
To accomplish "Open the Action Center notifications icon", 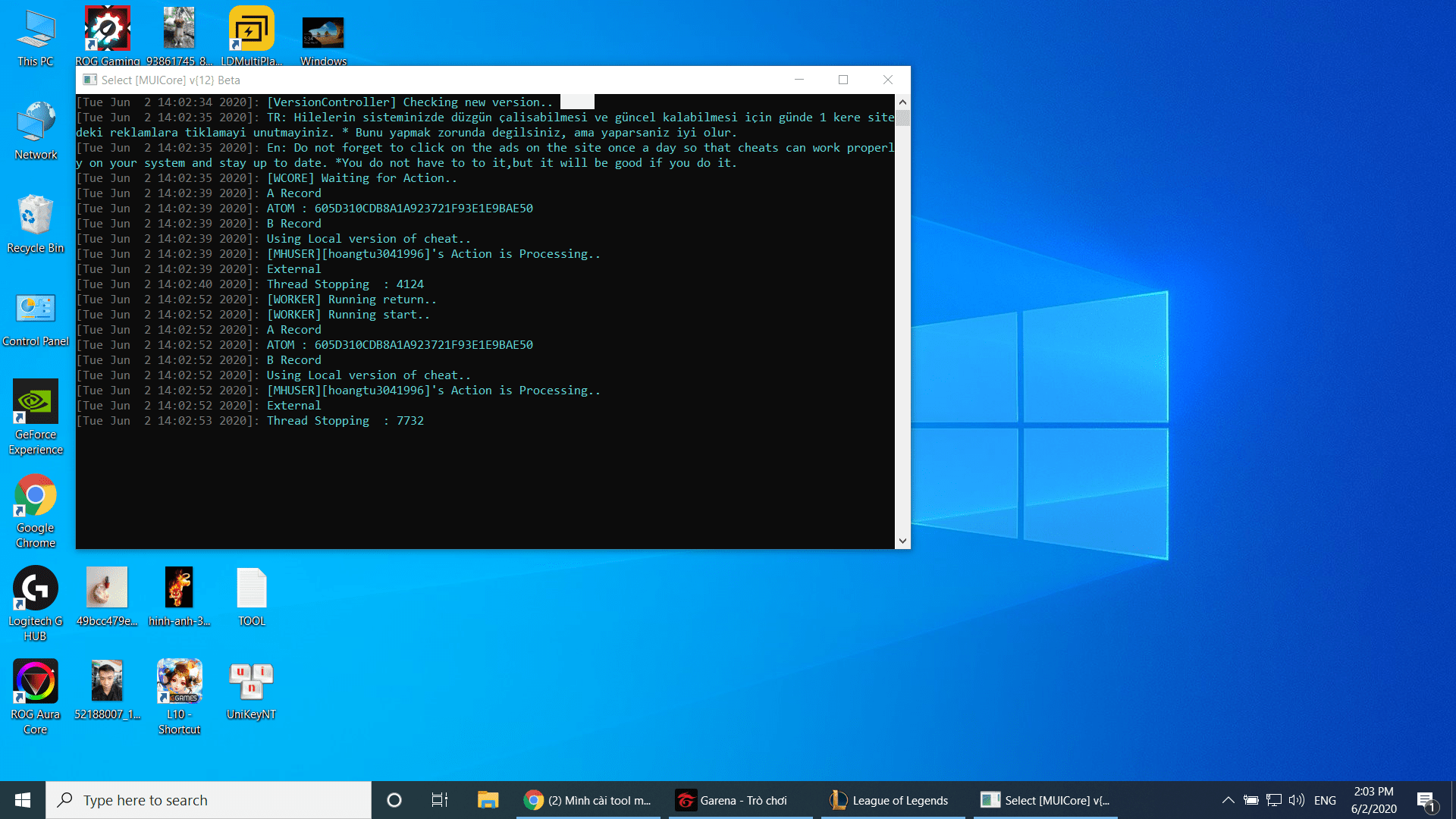I will pos(1426,800).
